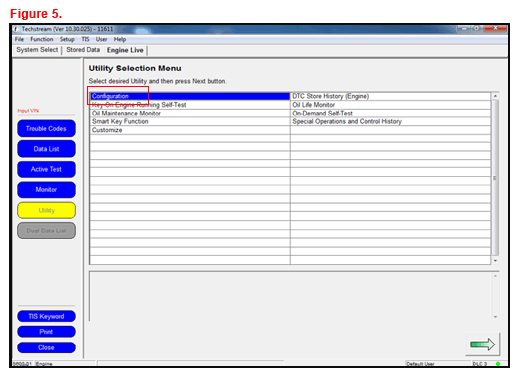Open the Setup menu
Viewport: 519px width, 377px height.
67,39
